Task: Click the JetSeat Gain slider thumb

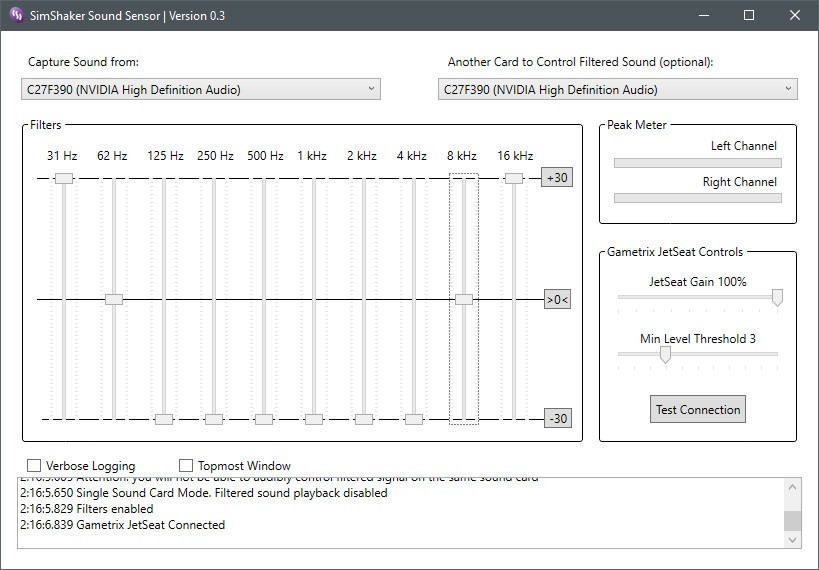Action: 776,297
